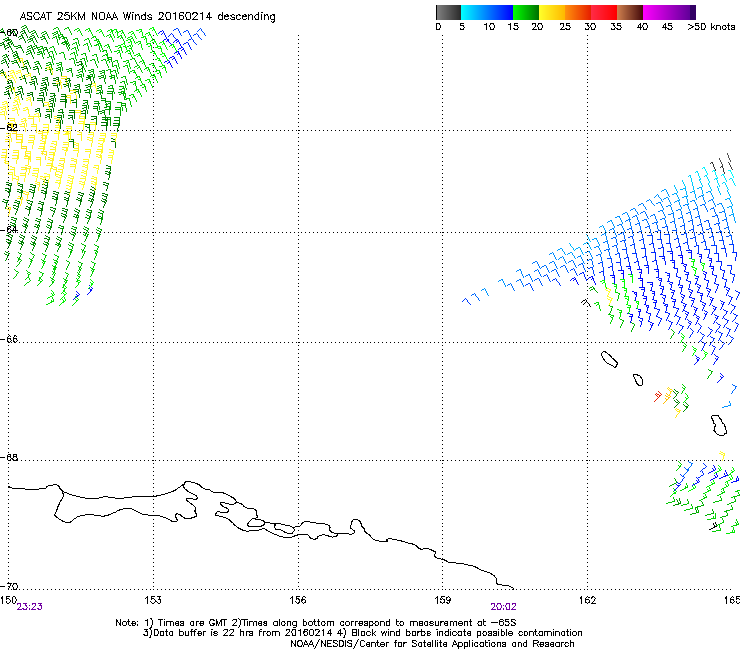Click the yellow 20-25 knots color bar segment
Screen dimensions: 740x650
552,12
